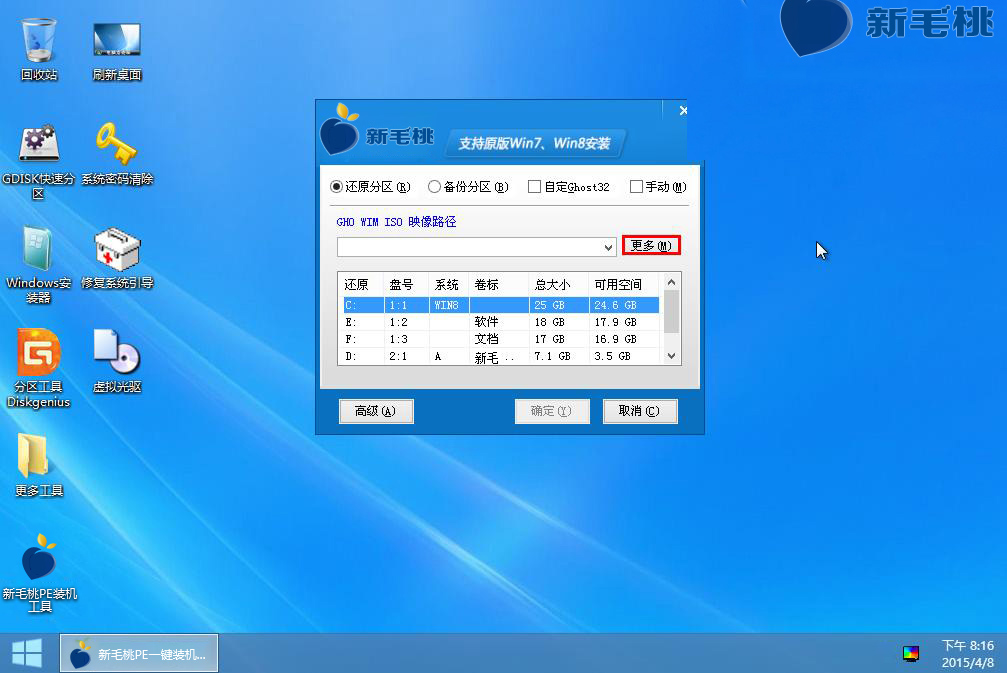Activate 新毛桃PE一键装机 taskbar button
Image resolution: width=1007 pixels, height=673 pixels.
coord(139,653)
